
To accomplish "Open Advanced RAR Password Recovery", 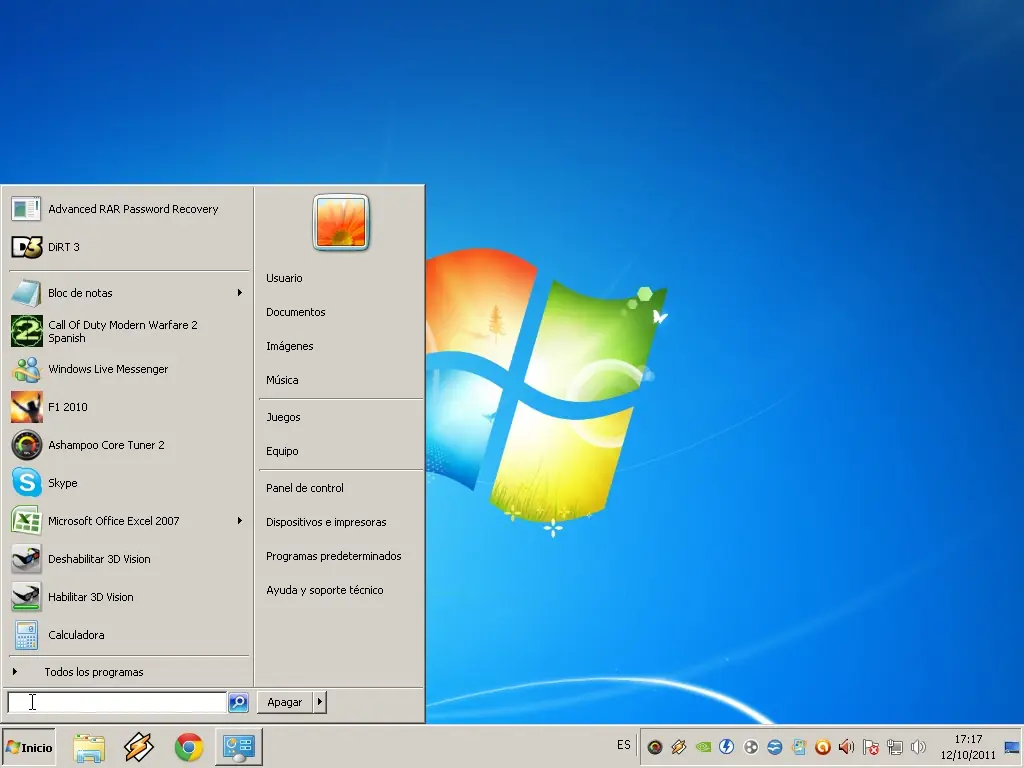I will pos(129,209).
